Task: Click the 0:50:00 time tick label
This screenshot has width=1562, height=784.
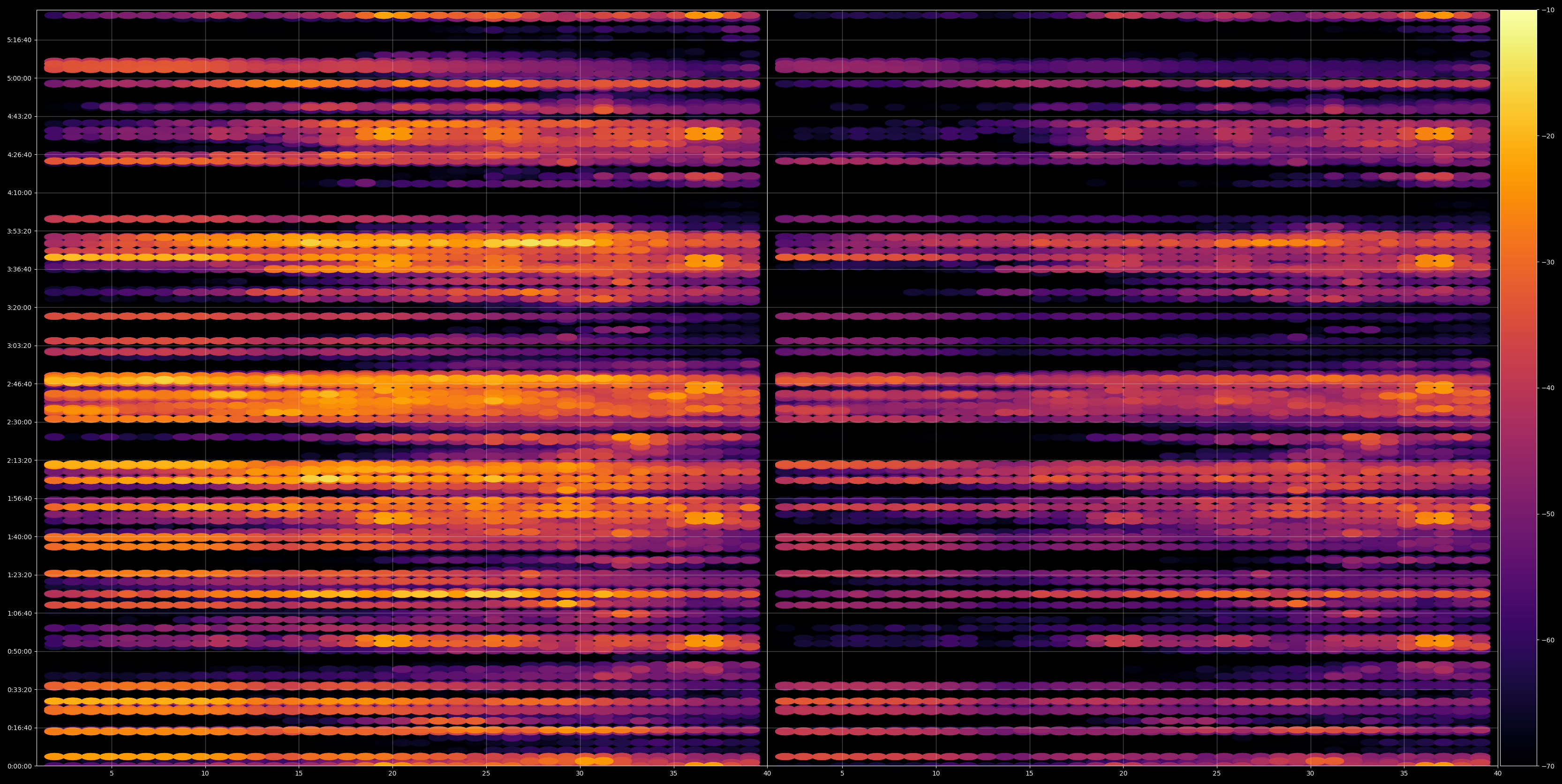Action: (x=19, y=651)
